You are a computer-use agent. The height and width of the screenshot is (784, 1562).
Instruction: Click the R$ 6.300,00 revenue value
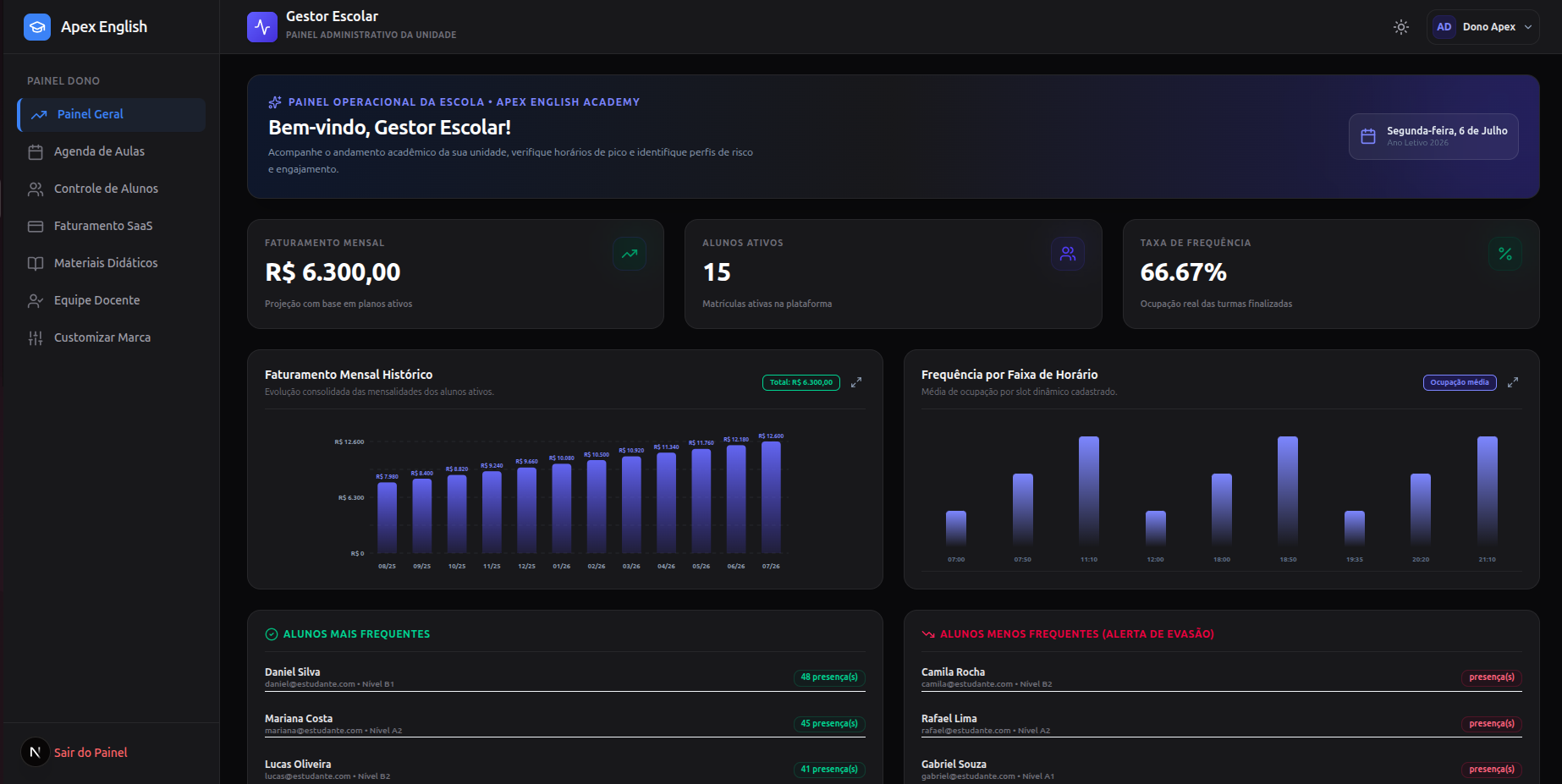[333, 272]
